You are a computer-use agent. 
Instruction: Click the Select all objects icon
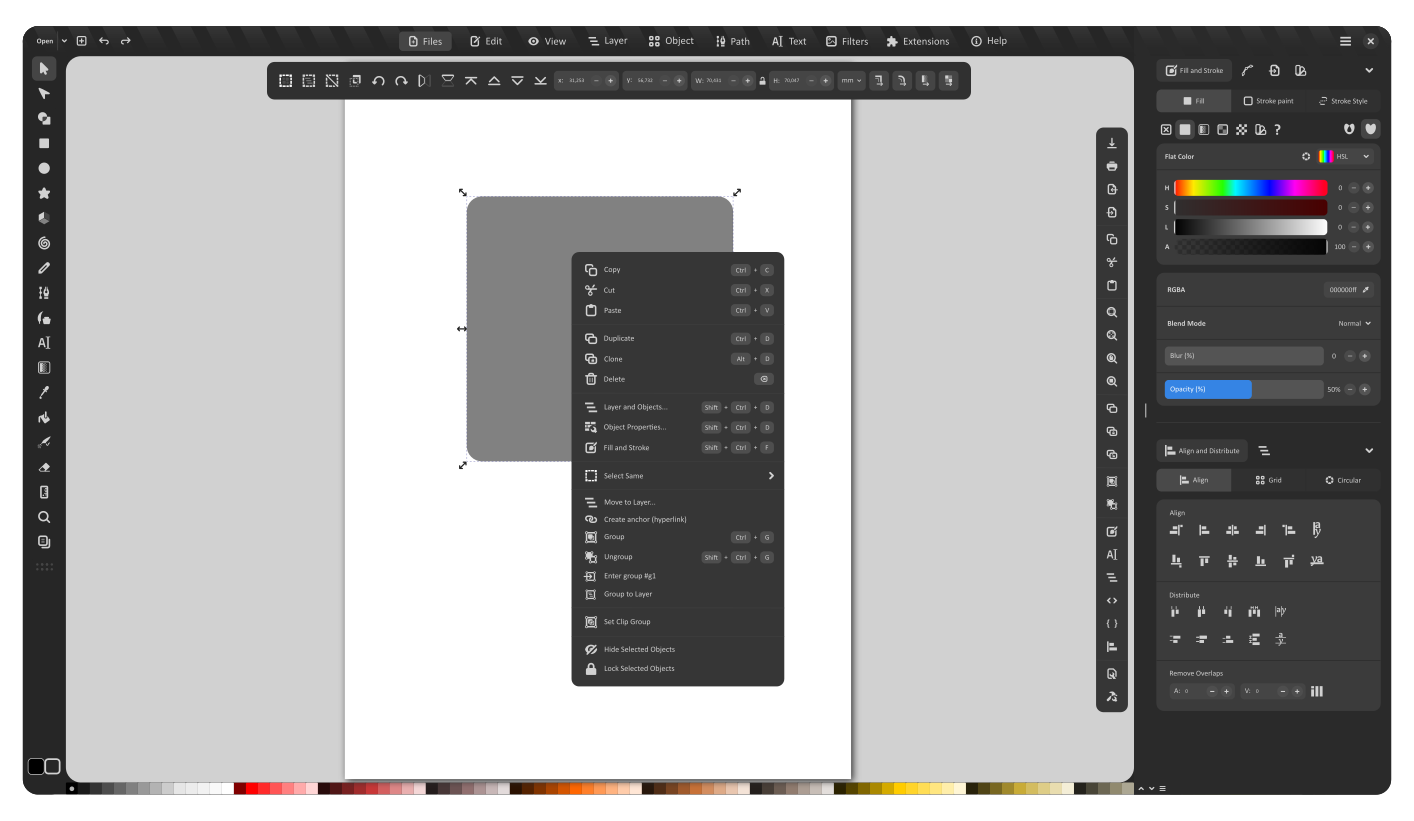[x=285, y=80]
